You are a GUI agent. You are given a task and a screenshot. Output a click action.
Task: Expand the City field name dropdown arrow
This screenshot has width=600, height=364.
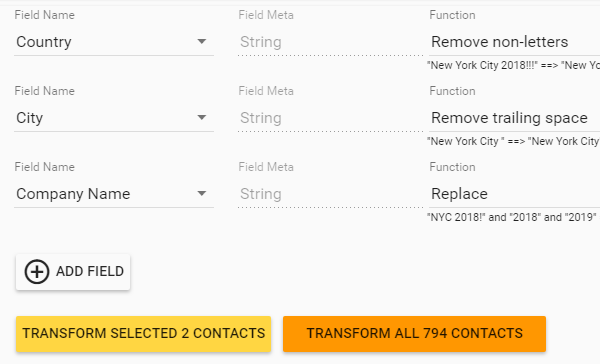coord(202,117)
